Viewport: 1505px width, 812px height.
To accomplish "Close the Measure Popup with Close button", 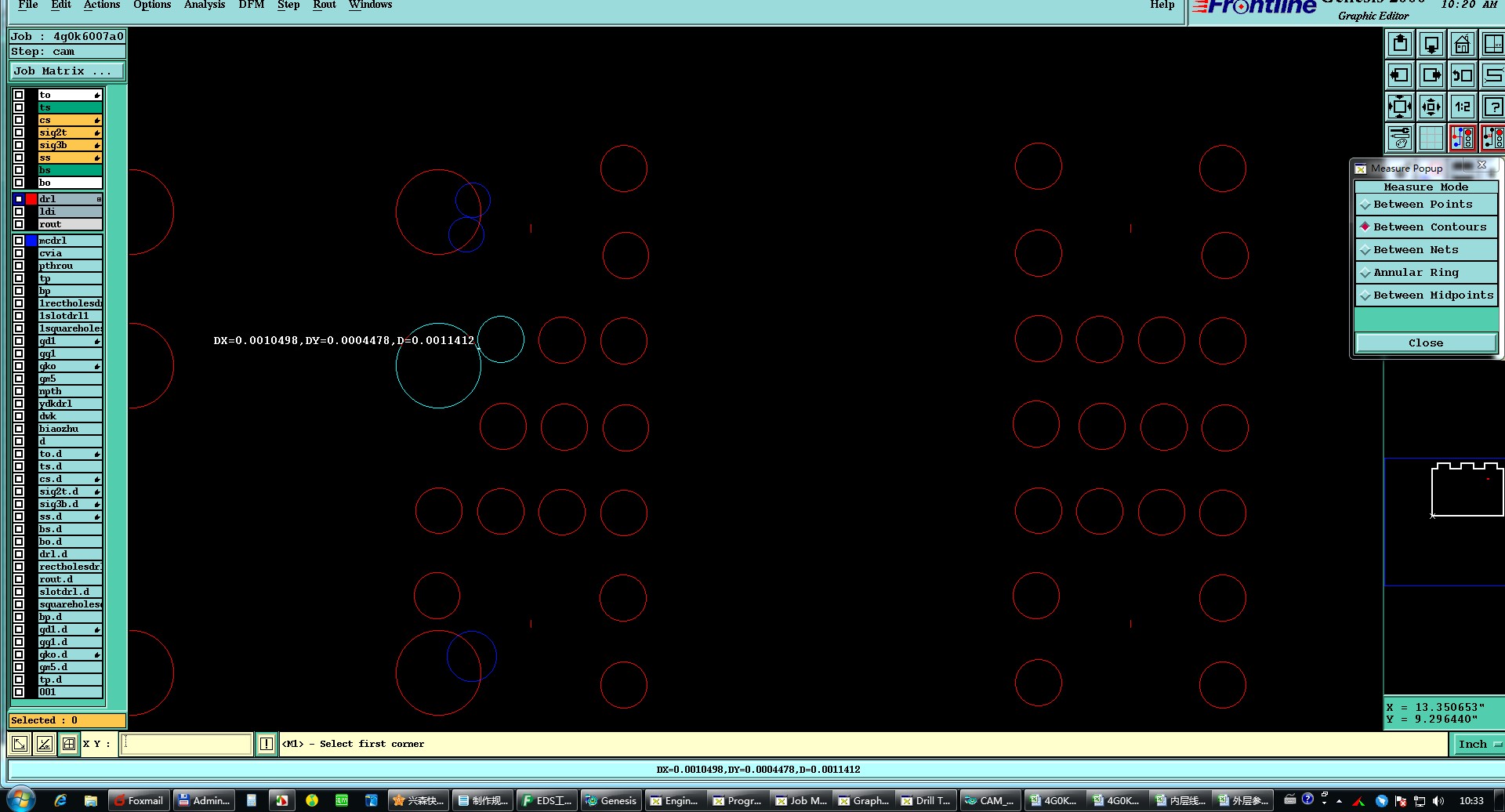I will coord(1426,343).
